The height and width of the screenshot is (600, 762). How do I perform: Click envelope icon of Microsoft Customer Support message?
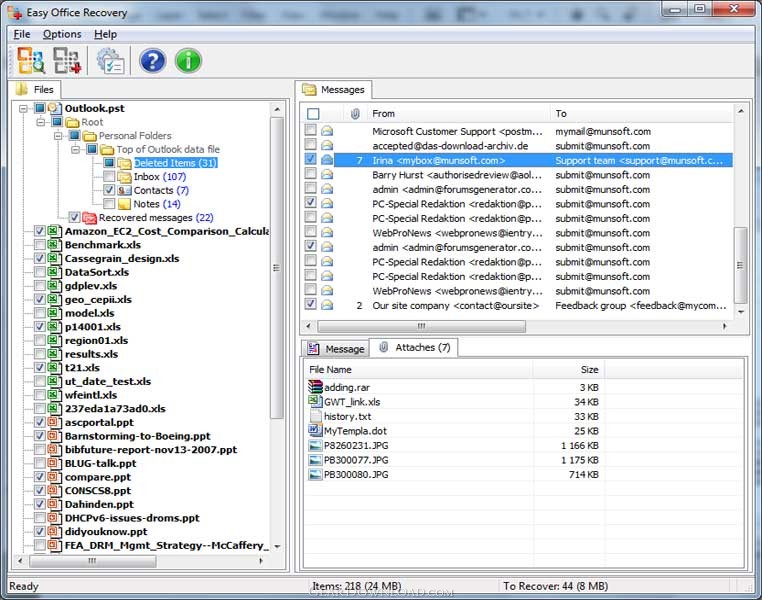click(x=327, y=131)
